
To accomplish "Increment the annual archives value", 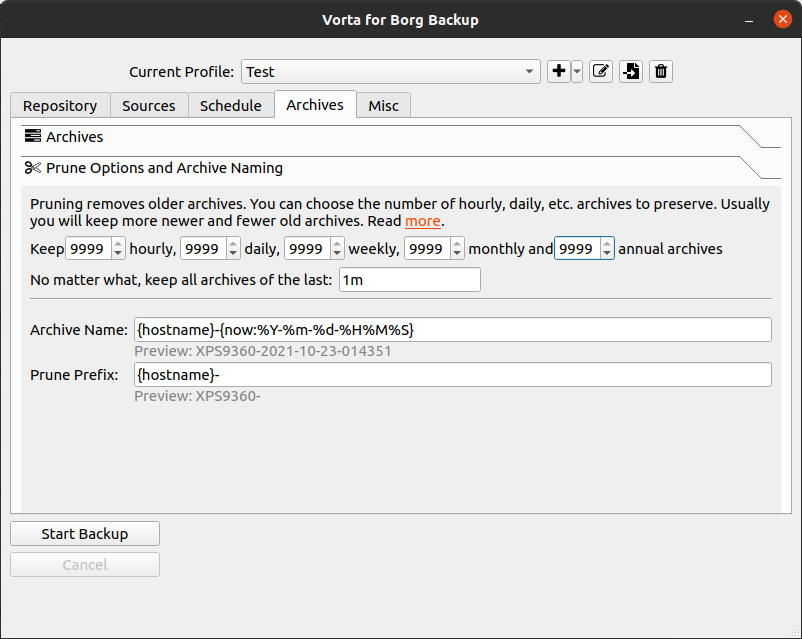I will click(x=607, y=243).
